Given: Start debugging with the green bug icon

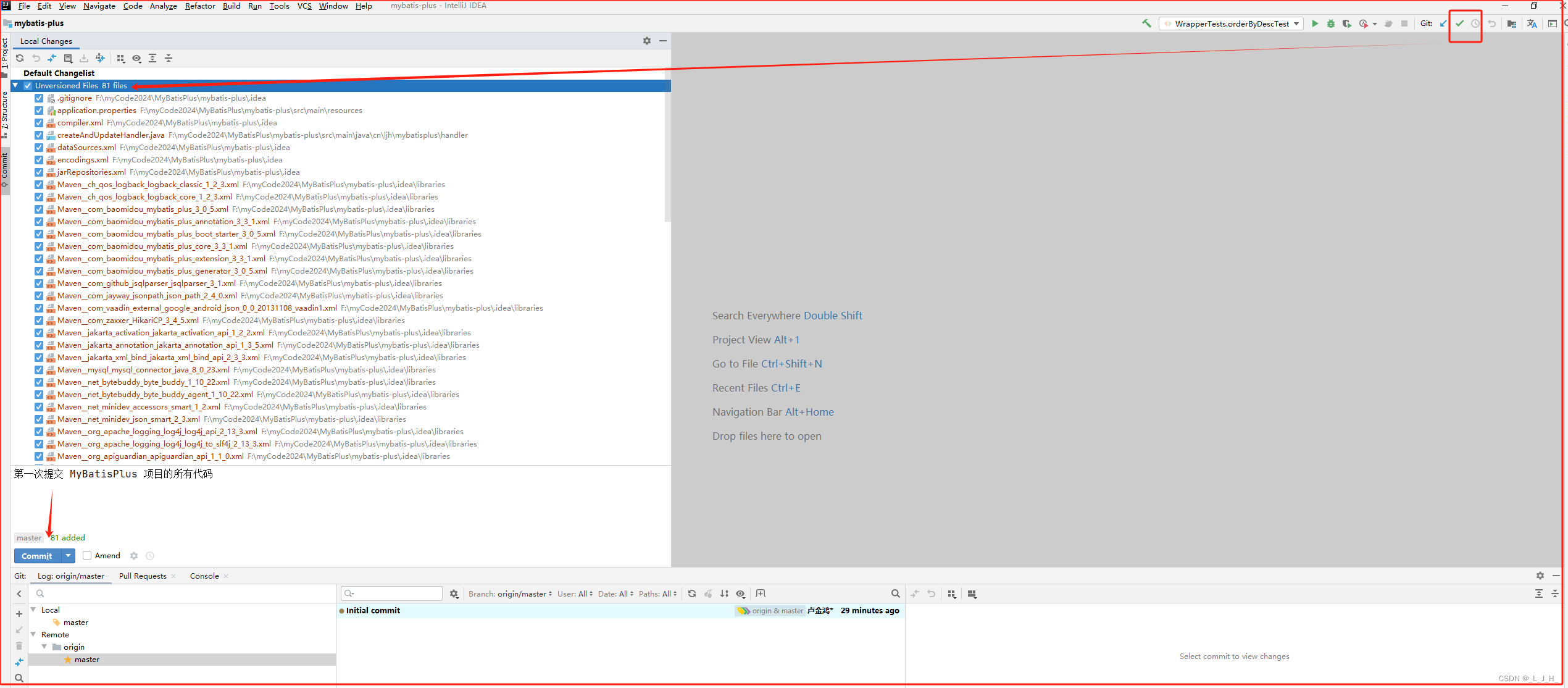Looking at the screenshot, I should click(x=1331, y=23).
